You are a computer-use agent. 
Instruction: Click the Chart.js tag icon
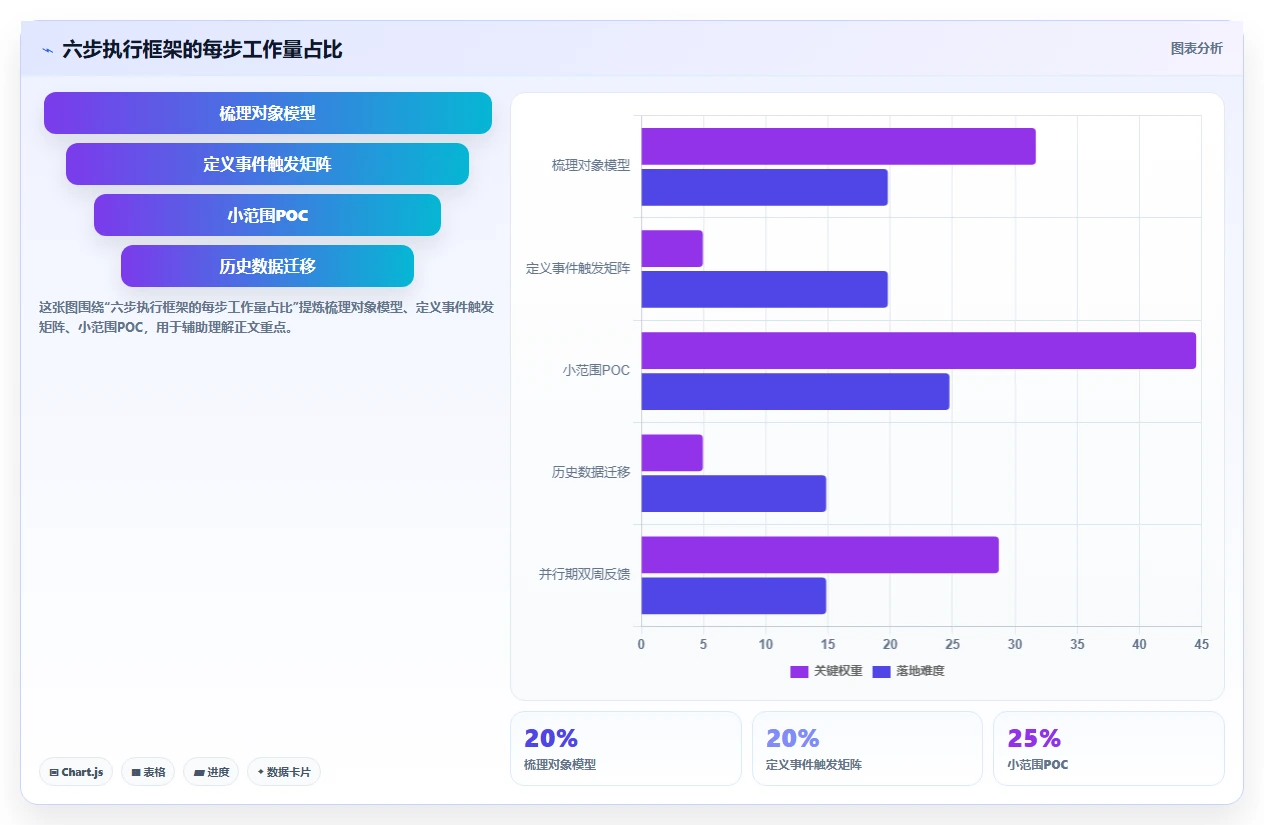(54, 772)
